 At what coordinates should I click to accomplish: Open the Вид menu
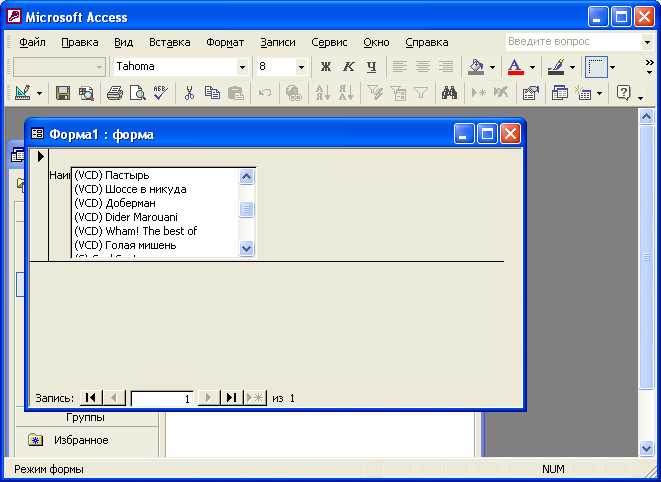[x=124, y=42]
